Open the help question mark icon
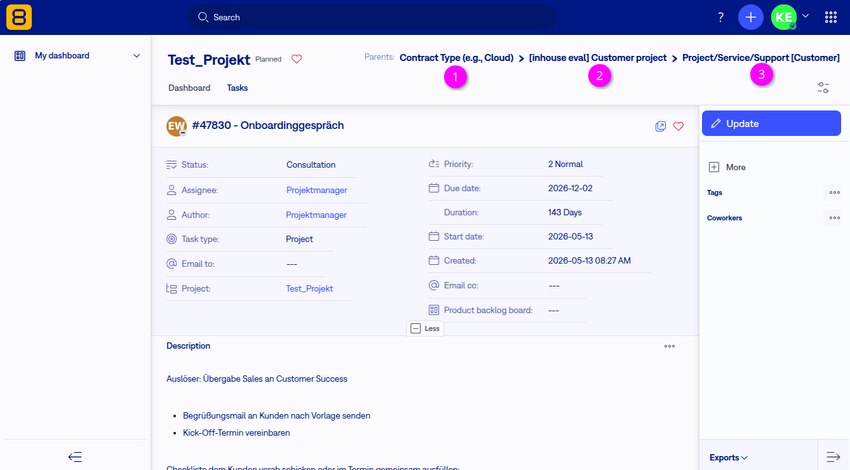This screenshot has width=850, height=470. 720,17
